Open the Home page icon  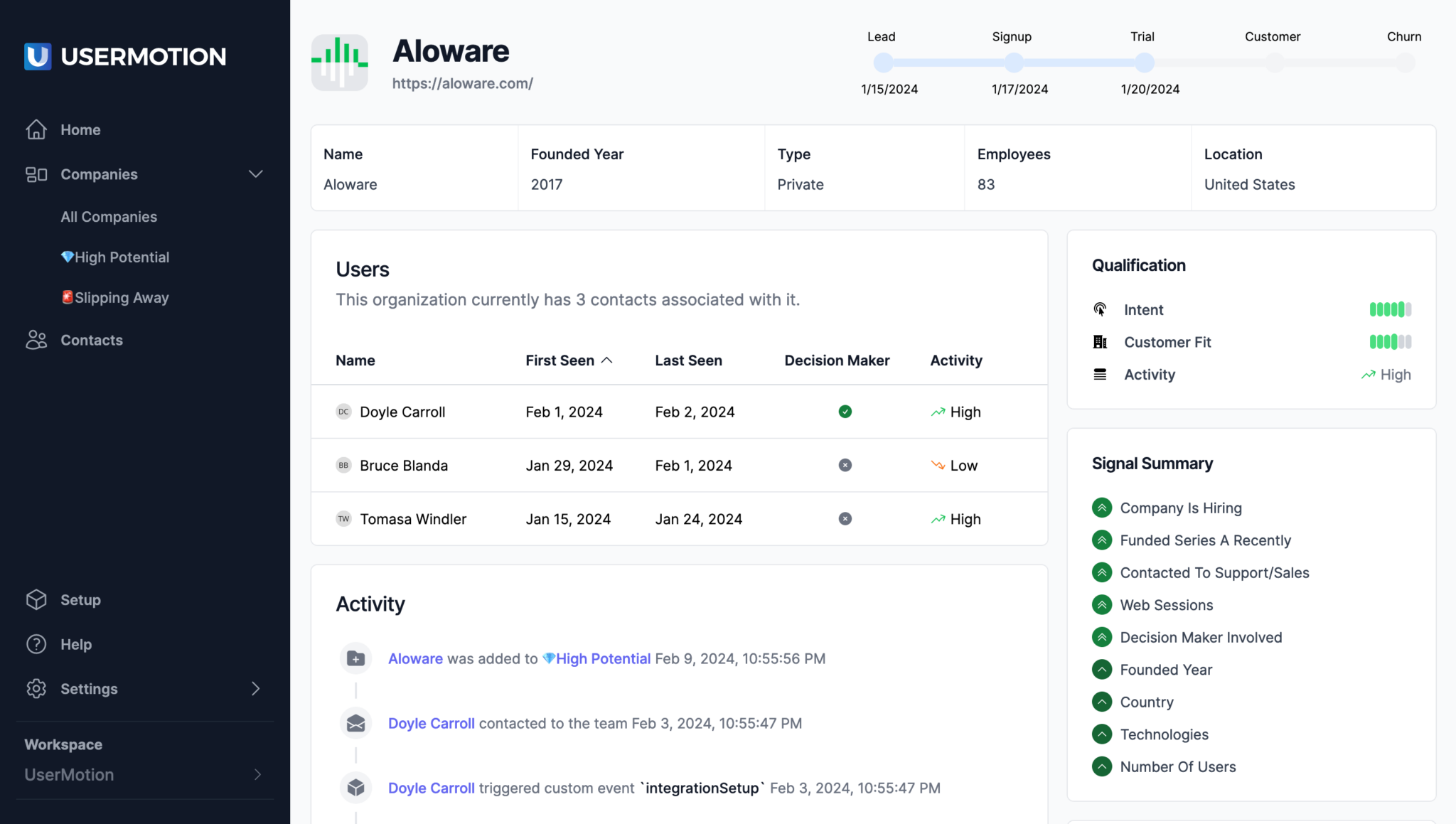[36, 129]
